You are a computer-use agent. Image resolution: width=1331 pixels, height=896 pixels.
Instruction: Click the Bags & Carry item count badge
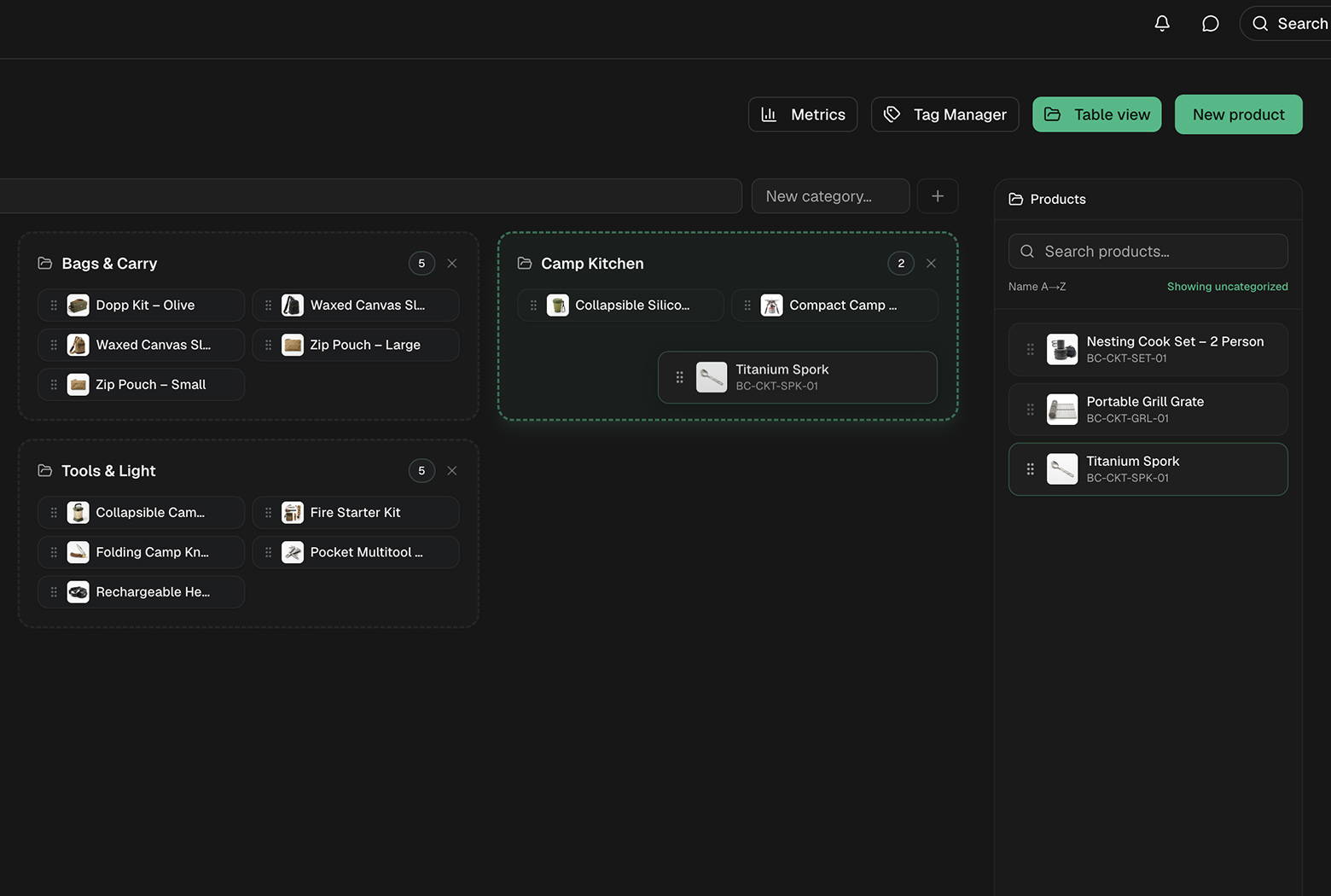click(x=421, y=264)
